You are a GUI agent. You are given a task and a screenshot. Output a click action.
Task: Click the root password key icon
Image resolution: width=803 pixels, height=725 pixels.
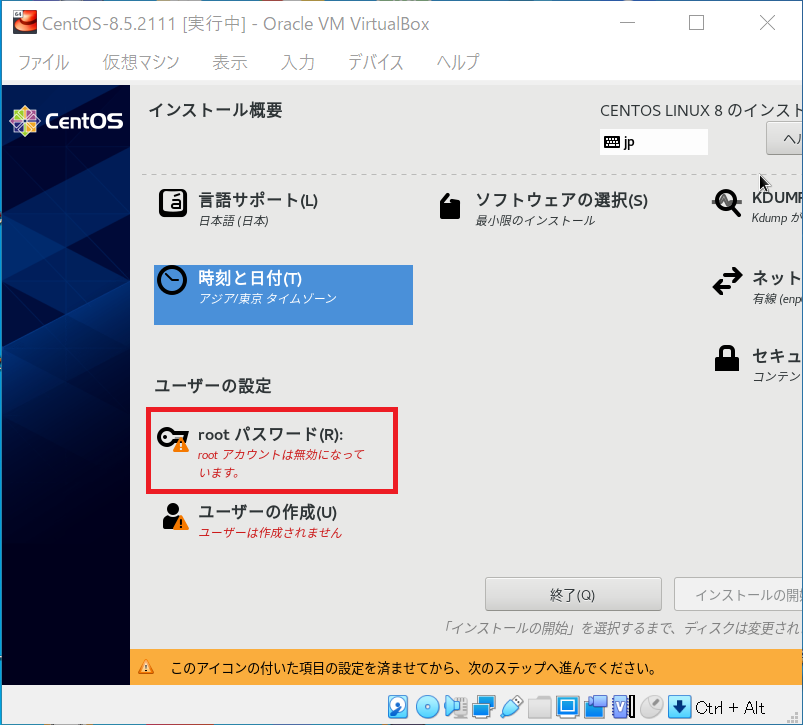coord(173,439)
